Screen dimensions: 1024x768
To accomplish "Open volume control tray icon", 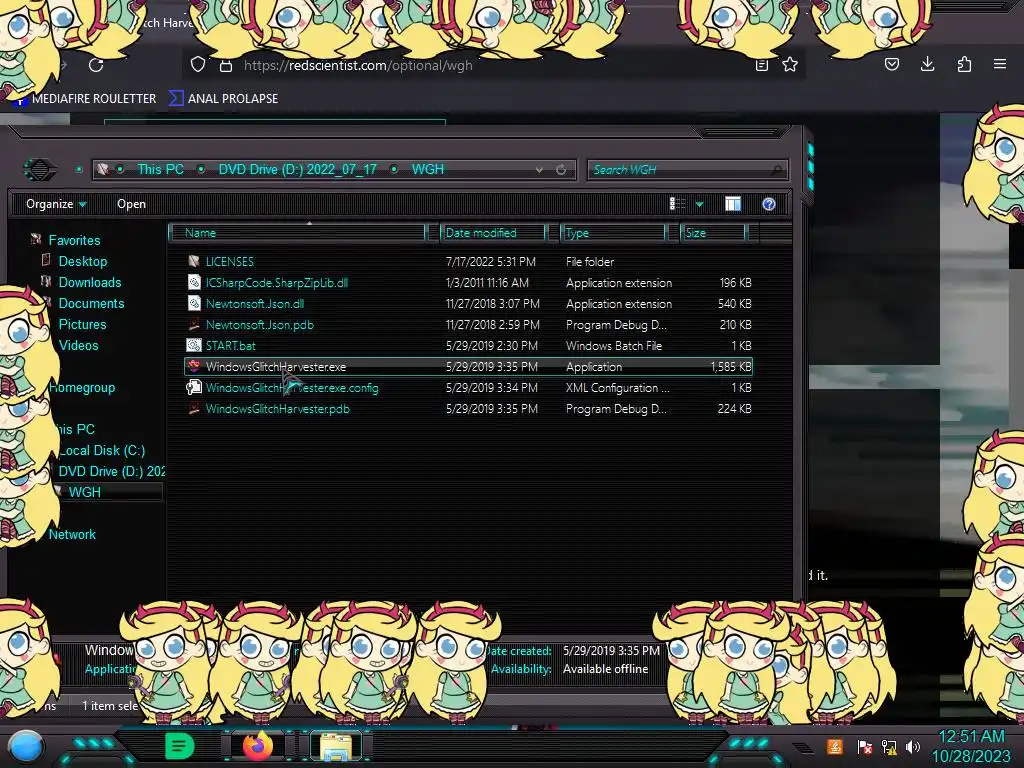I will 913,746.
